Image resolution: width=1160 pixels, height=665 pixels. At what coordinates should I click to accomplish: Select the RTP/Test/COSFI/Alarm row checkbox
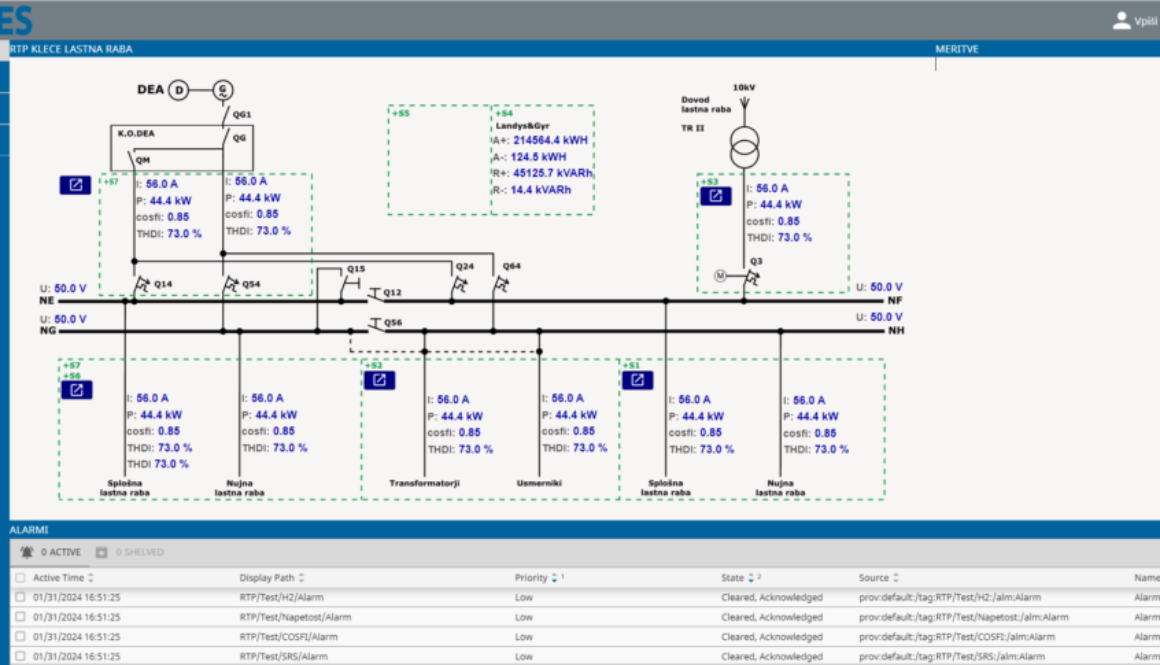20,637
